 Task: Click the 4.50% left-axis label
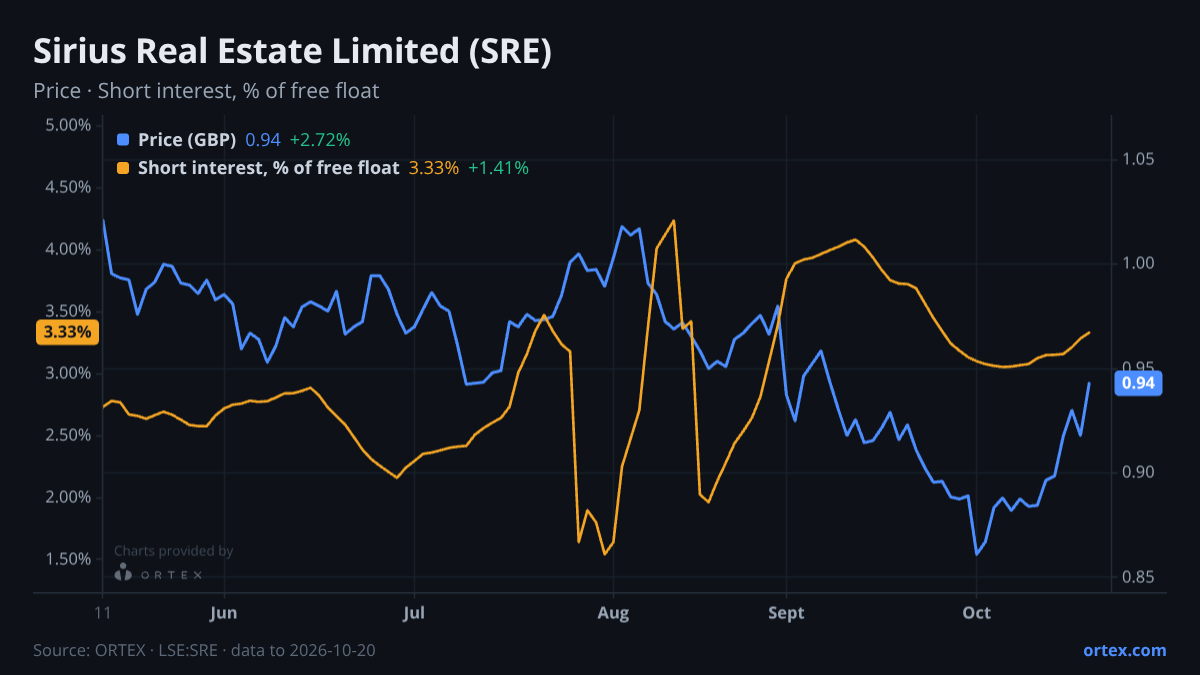click(68, 187)
